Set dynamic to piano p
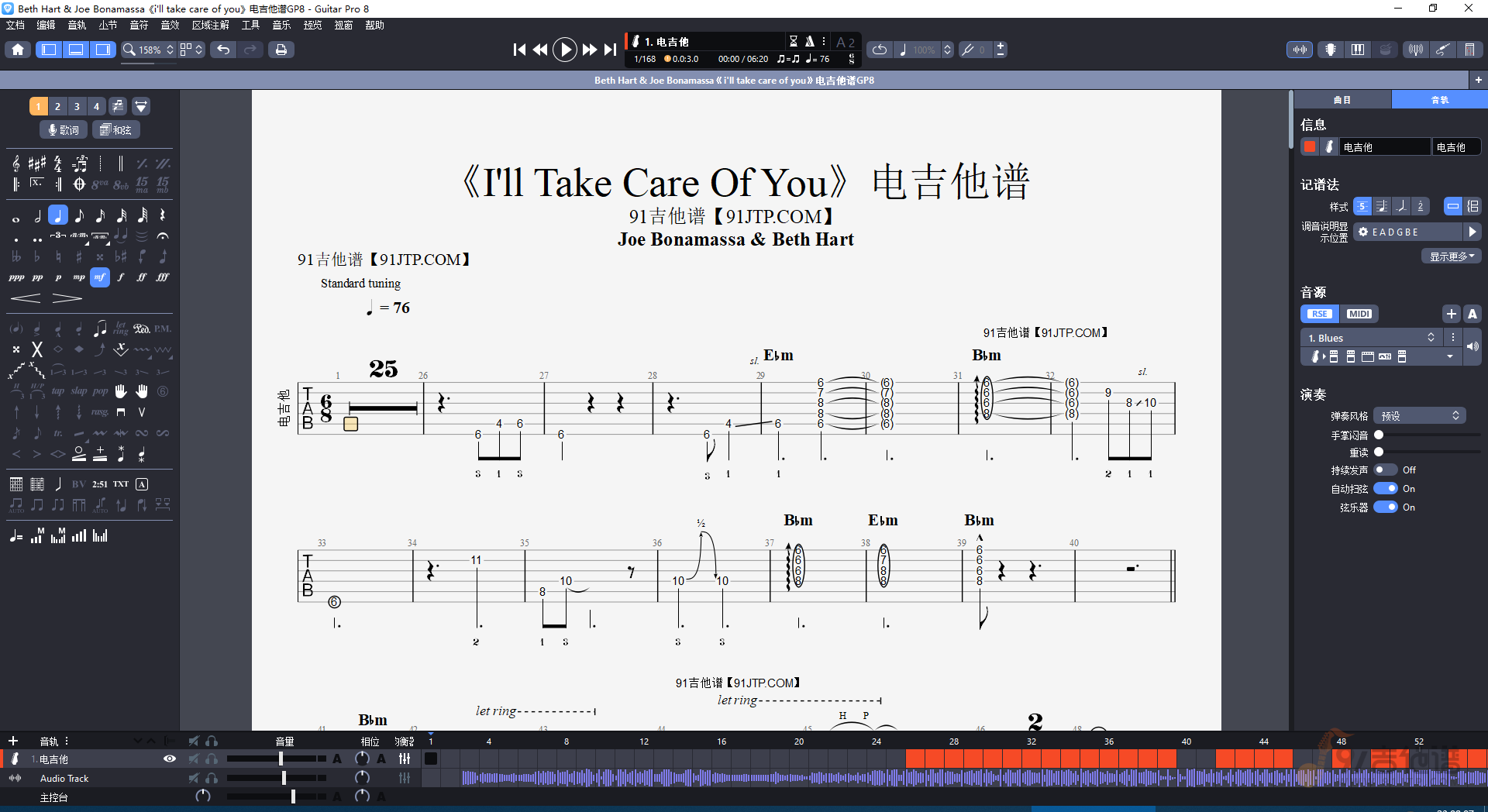The width and height of the screenshot is (1488, 812). (x=58, y=277)
